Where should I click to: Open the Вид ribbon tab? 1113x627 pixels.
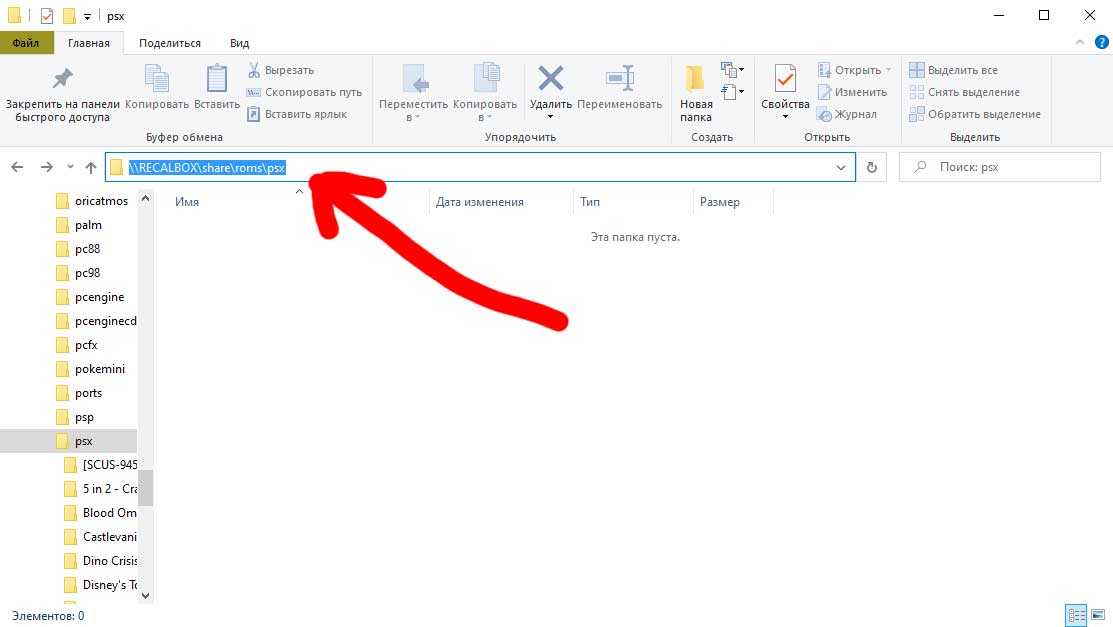click(x=239, y=43)
